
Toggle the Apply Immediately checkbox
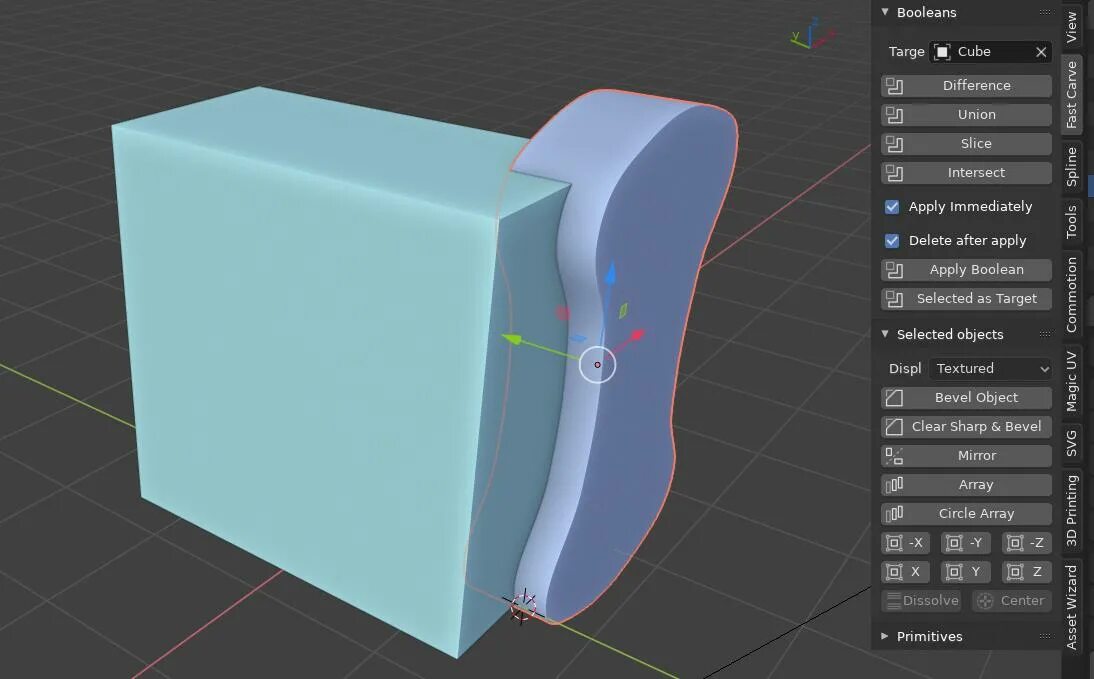pos(892,207)
